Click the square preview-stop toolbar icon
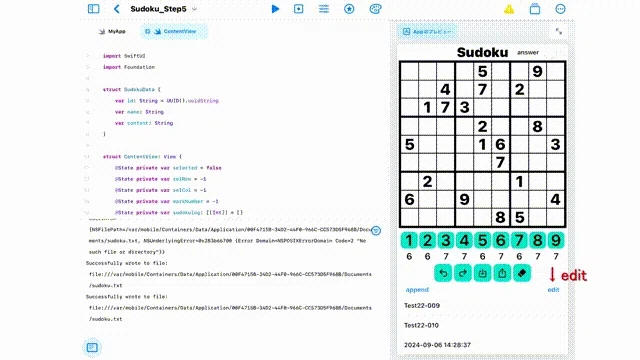The width and height of the screenshot is (640, 360). tap(299, 9)
